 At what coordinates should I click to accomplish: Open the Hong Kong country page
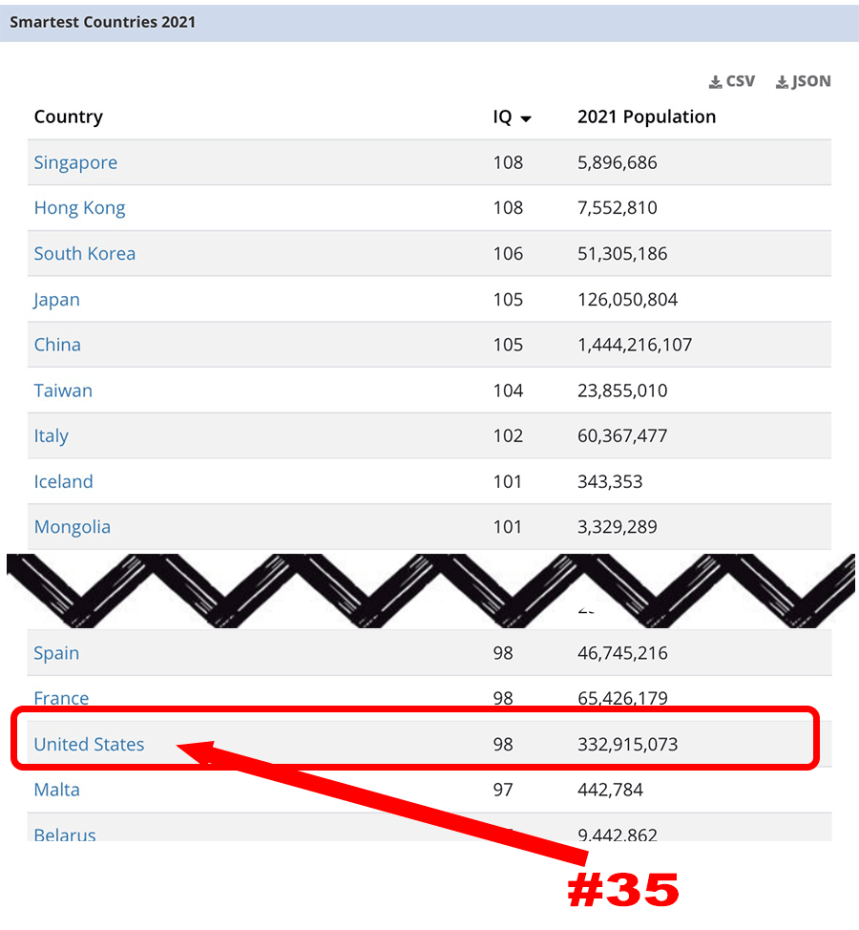click(79, 208)
